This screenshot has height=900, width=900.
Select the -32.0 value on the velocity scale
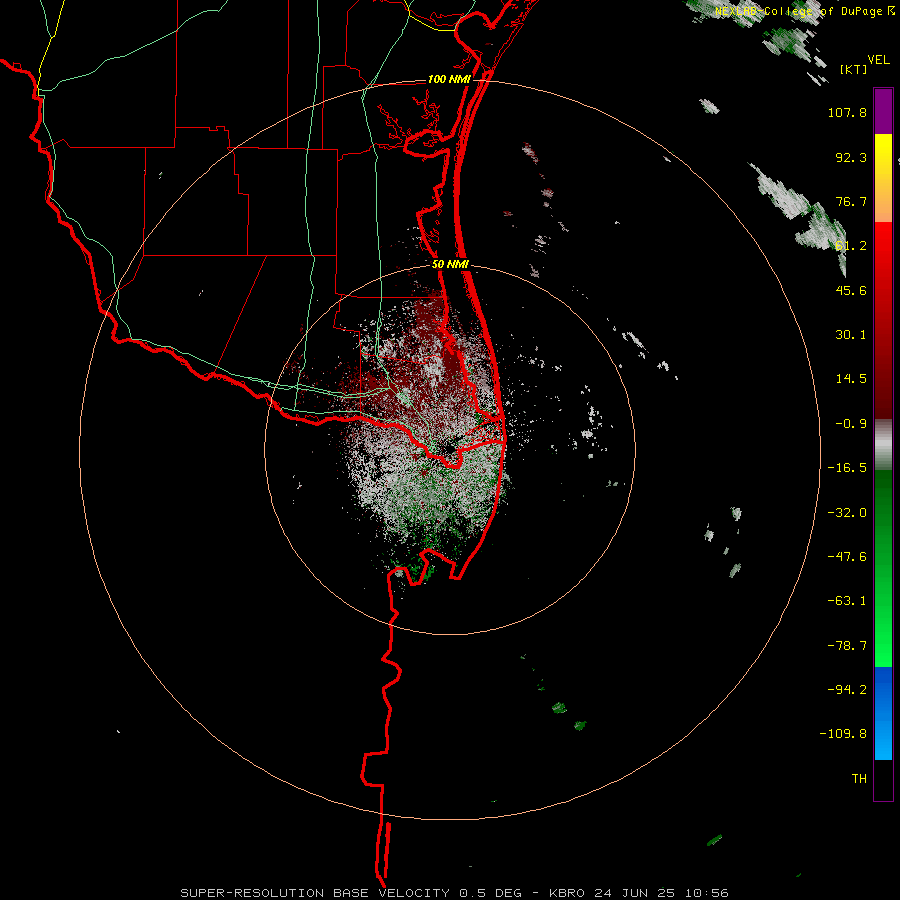pyautogui.click(x=847, y=513)
